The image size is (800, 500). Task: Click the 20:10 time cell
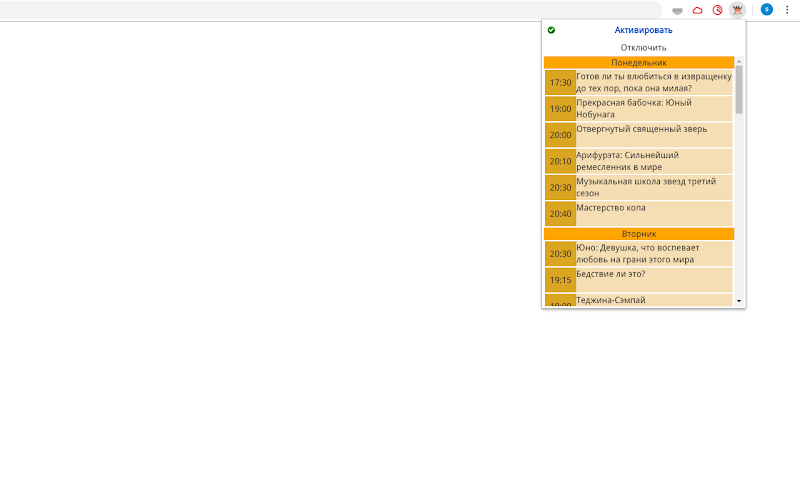(560, 161)
